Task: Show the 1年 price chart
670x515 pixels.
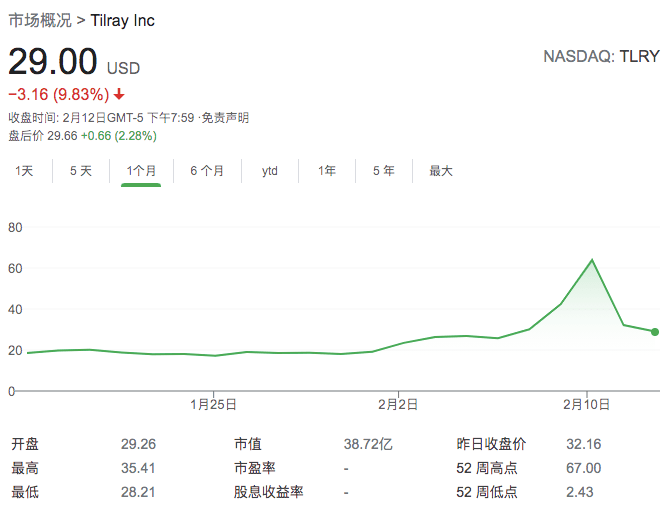Action: [x=327, y=171]
